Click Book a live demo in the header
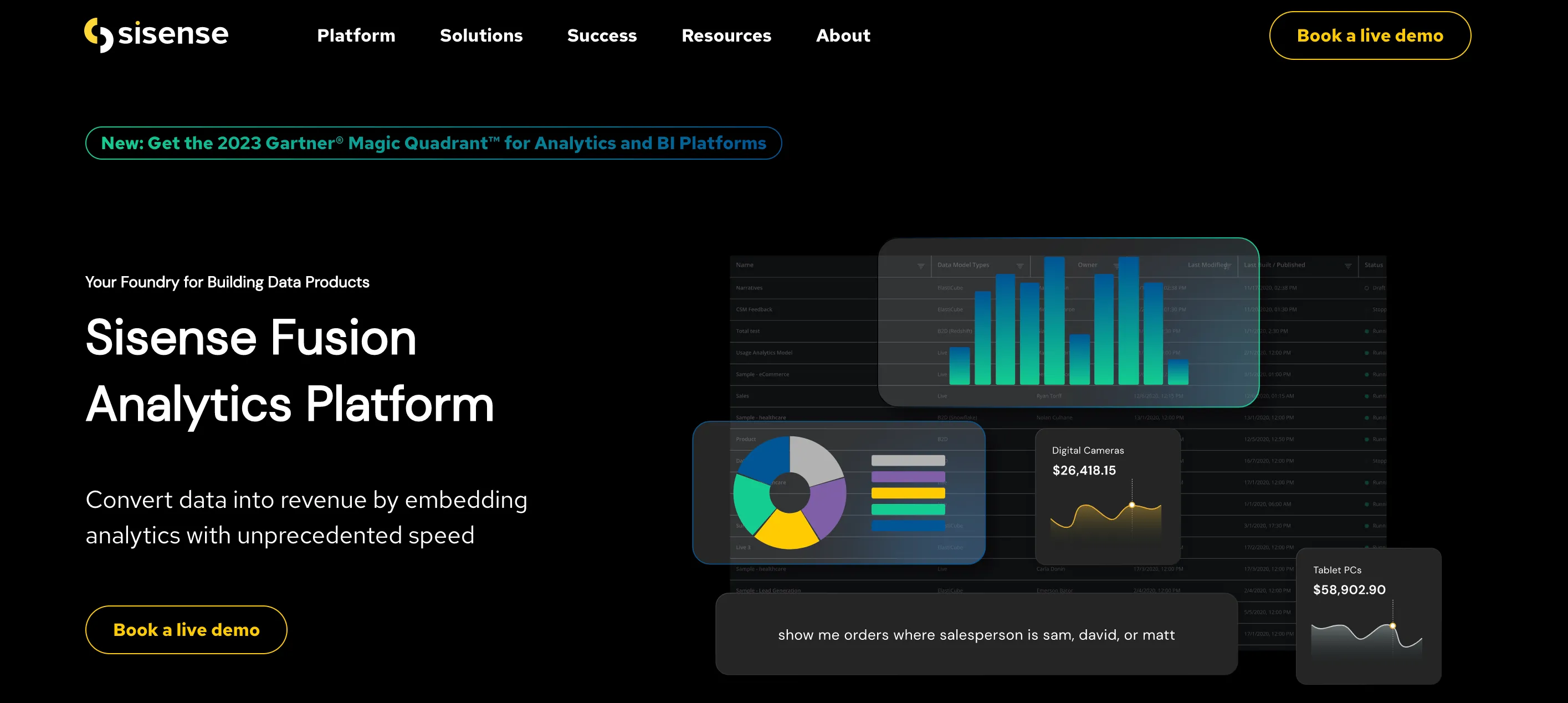This screenshot has height=703, width=1568. [1370, 35]
